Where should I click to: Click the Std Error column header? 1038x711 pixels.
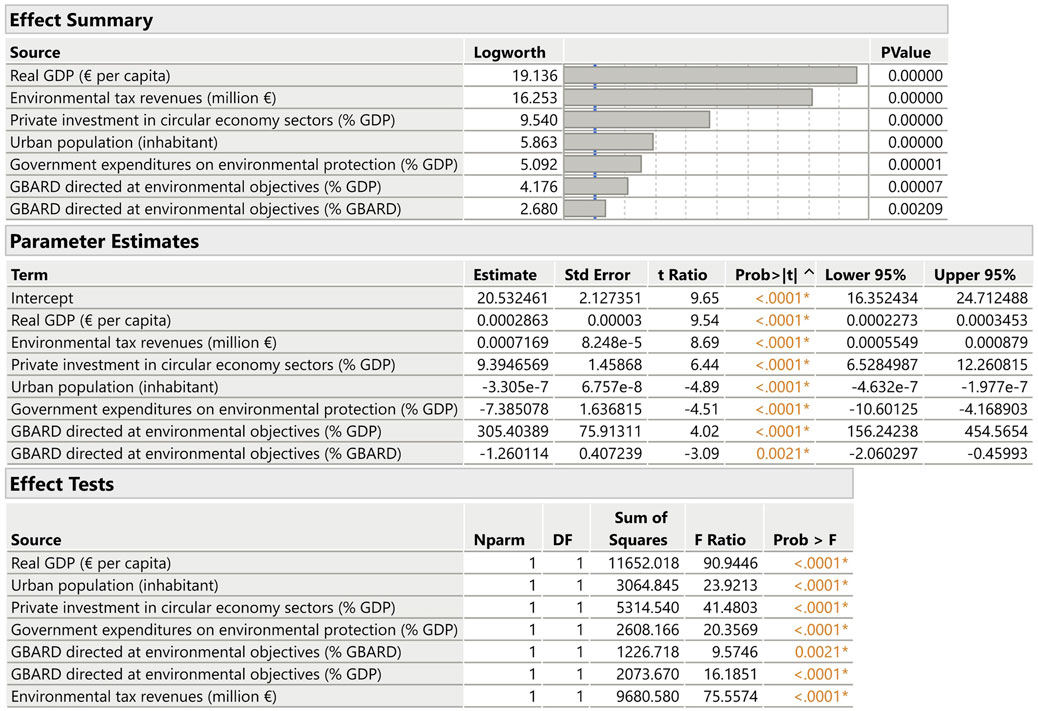pyautogui.click(x=597, y=275)
